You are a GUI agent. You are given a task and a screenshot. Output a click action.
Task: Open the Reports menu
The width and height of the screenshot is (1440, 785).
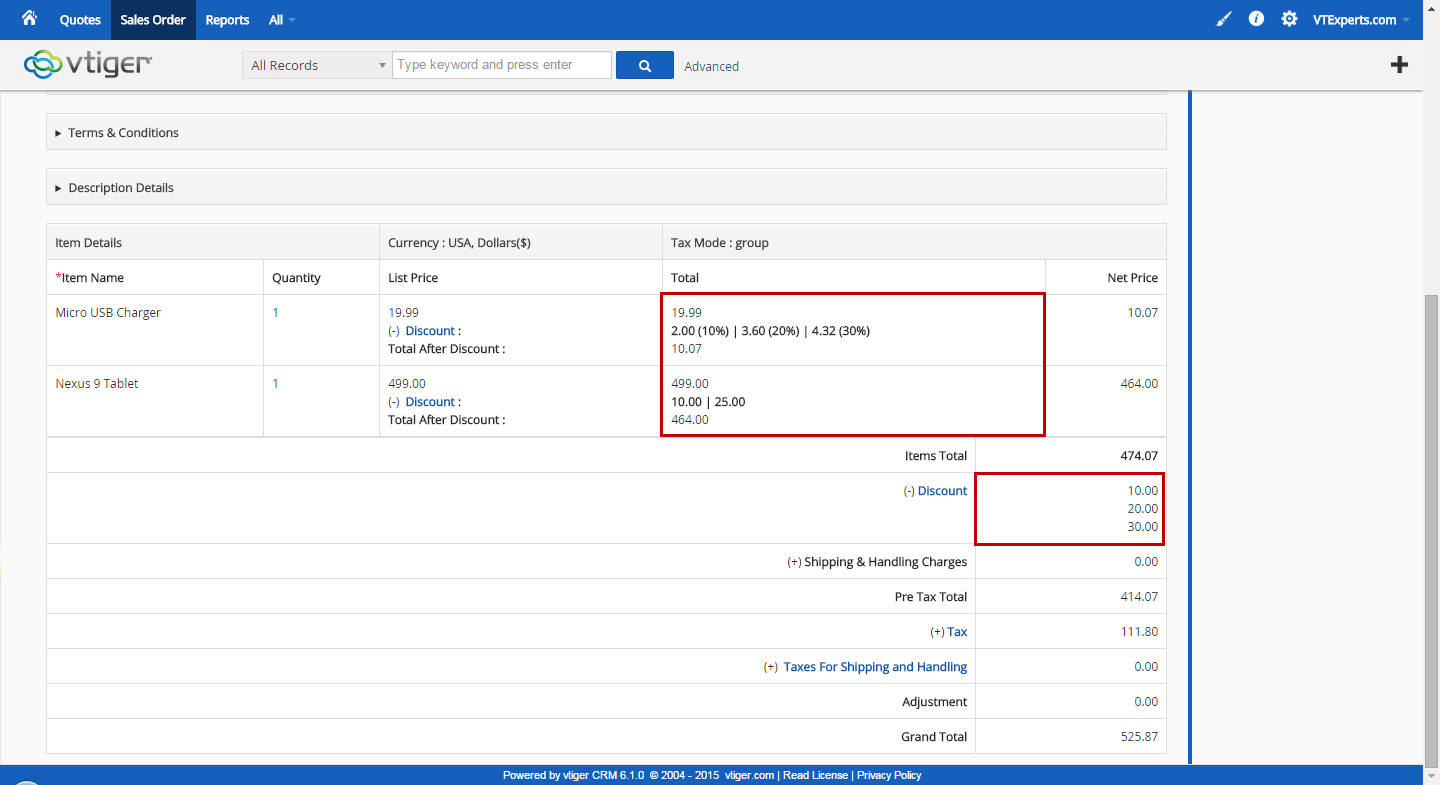tap(227, 20)
